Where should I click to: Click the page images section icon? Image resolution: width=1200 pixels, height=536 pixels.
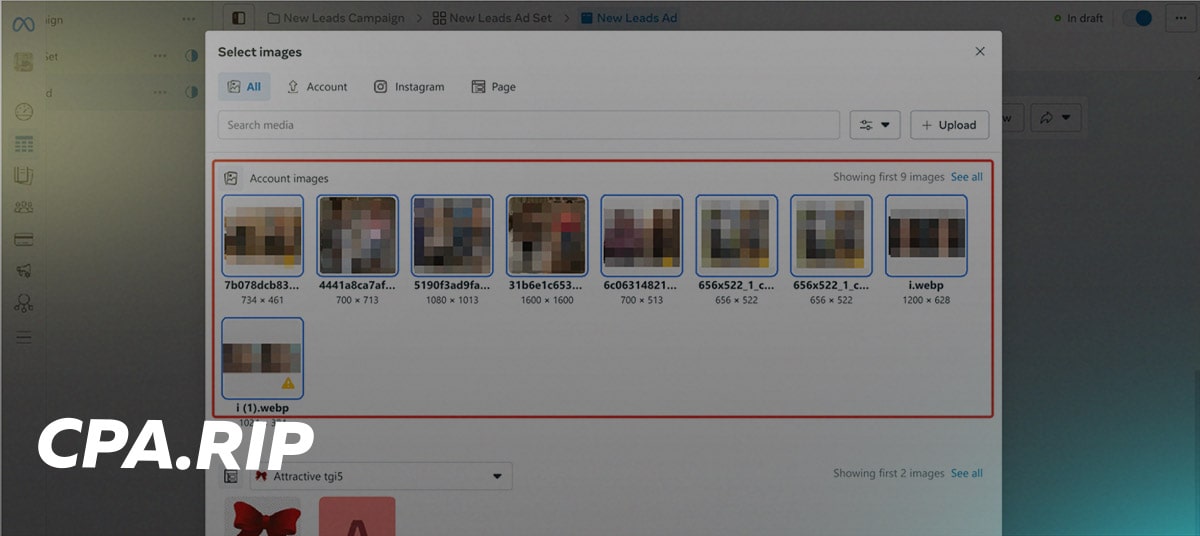tap(231, 477)
